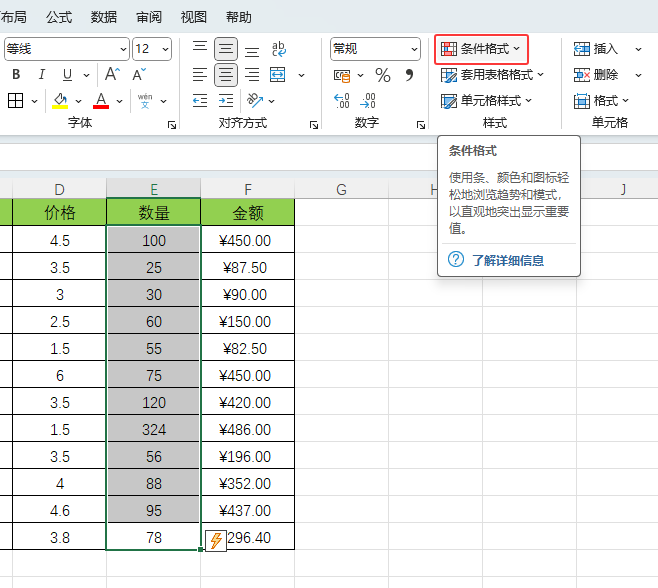Switch to 视图 tab
658x588 pixels.
193,17
